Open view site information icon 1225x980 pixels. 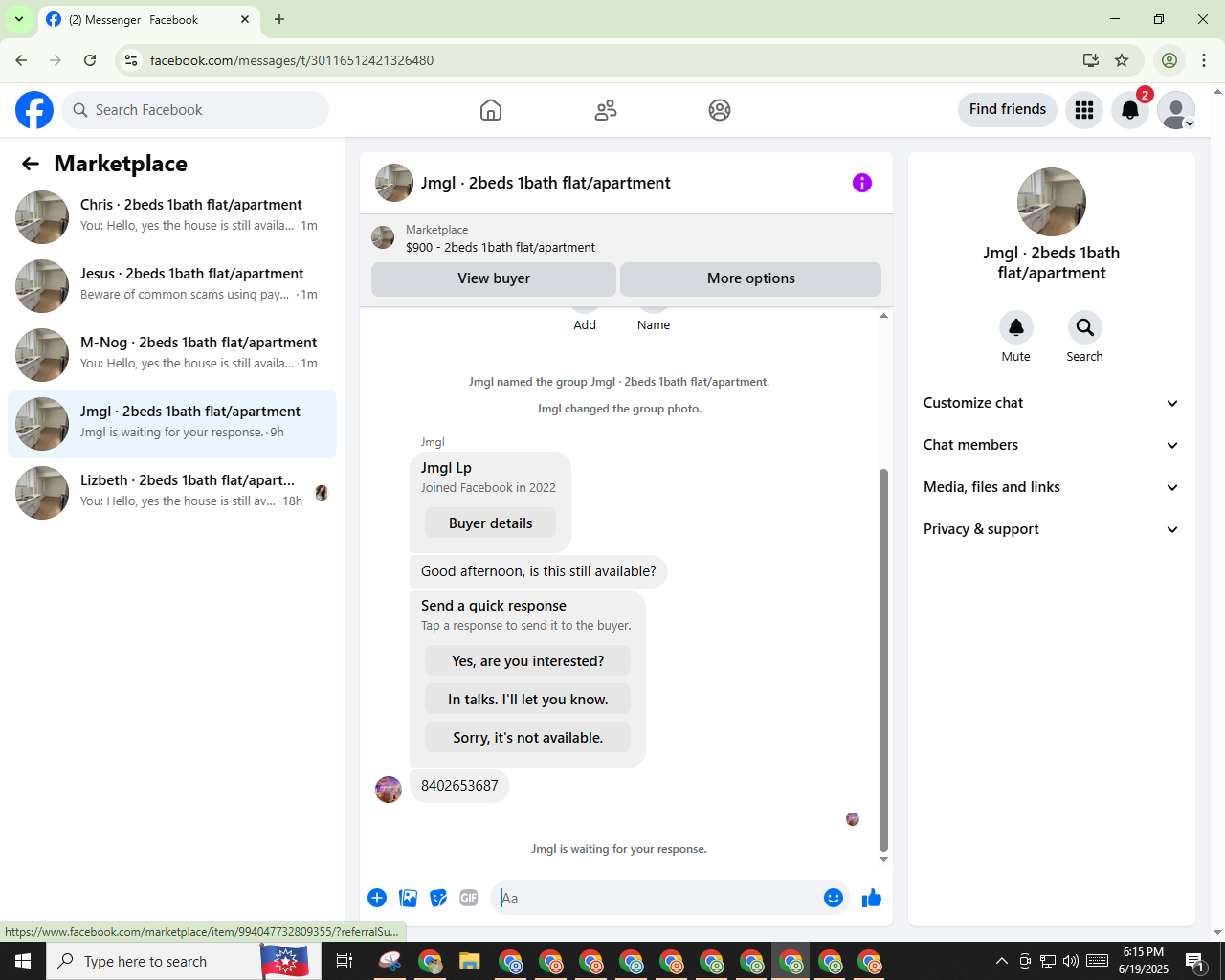[131, 60]
